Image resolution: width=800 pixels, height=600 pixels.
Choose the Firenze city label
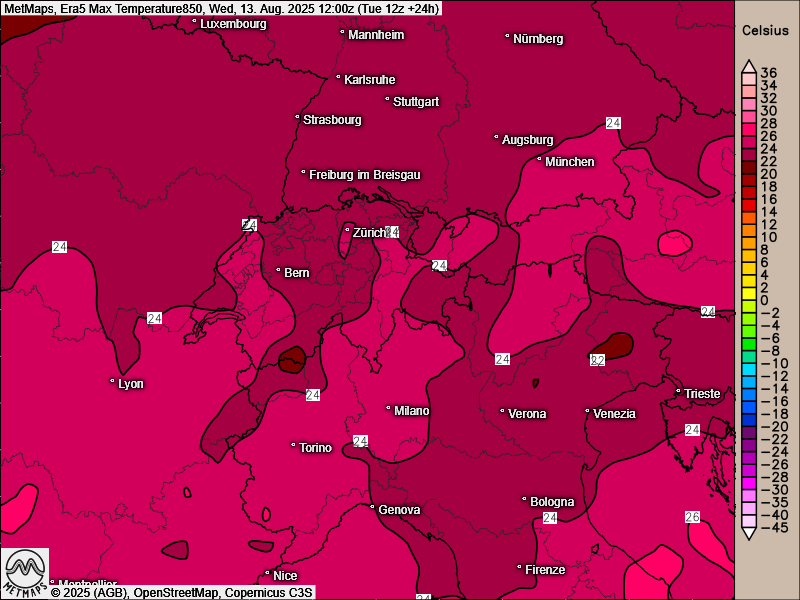[x=545, y=570]
